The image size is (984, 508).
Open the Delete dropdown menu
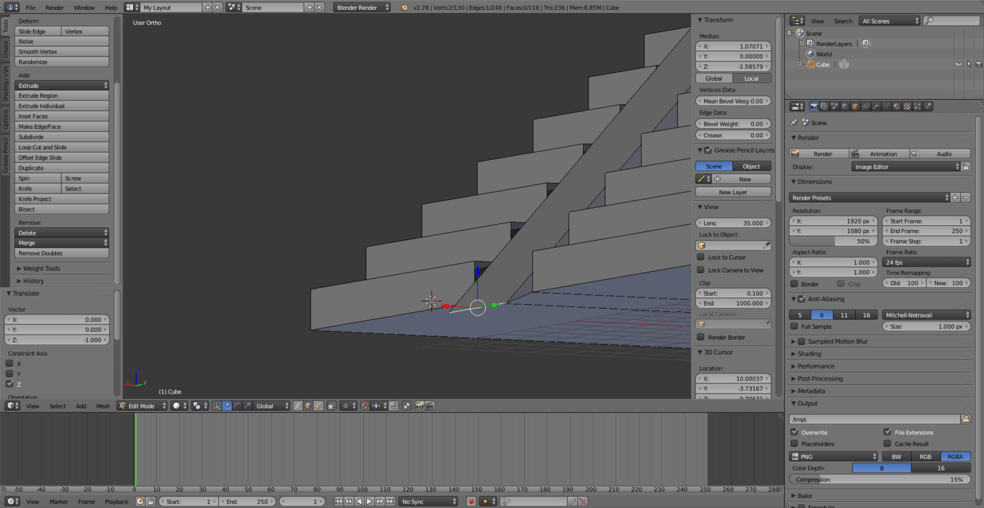pos(62,233)
